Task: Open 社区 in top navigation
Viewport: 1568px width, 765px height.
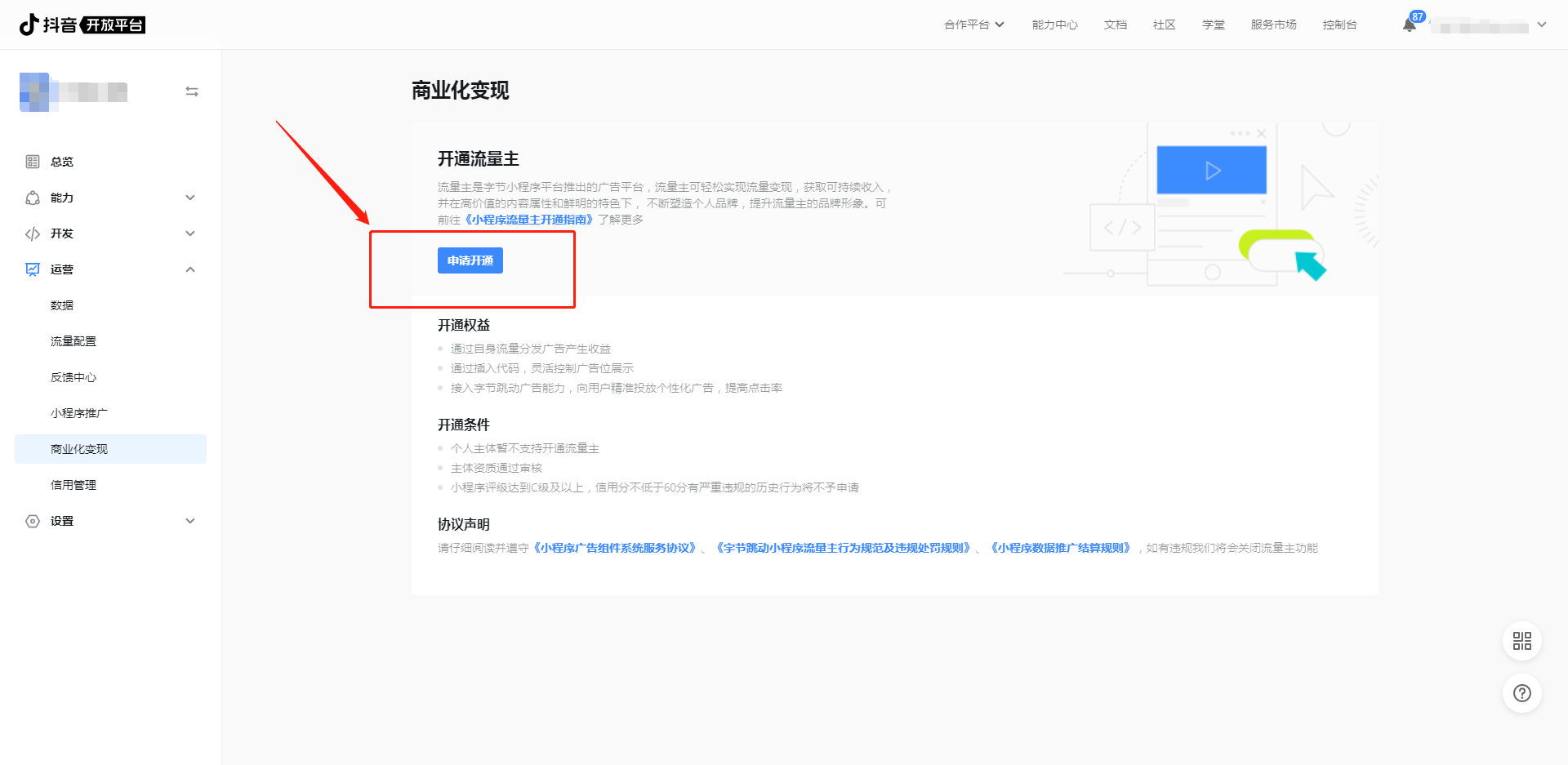Action: pos(1165,24)
